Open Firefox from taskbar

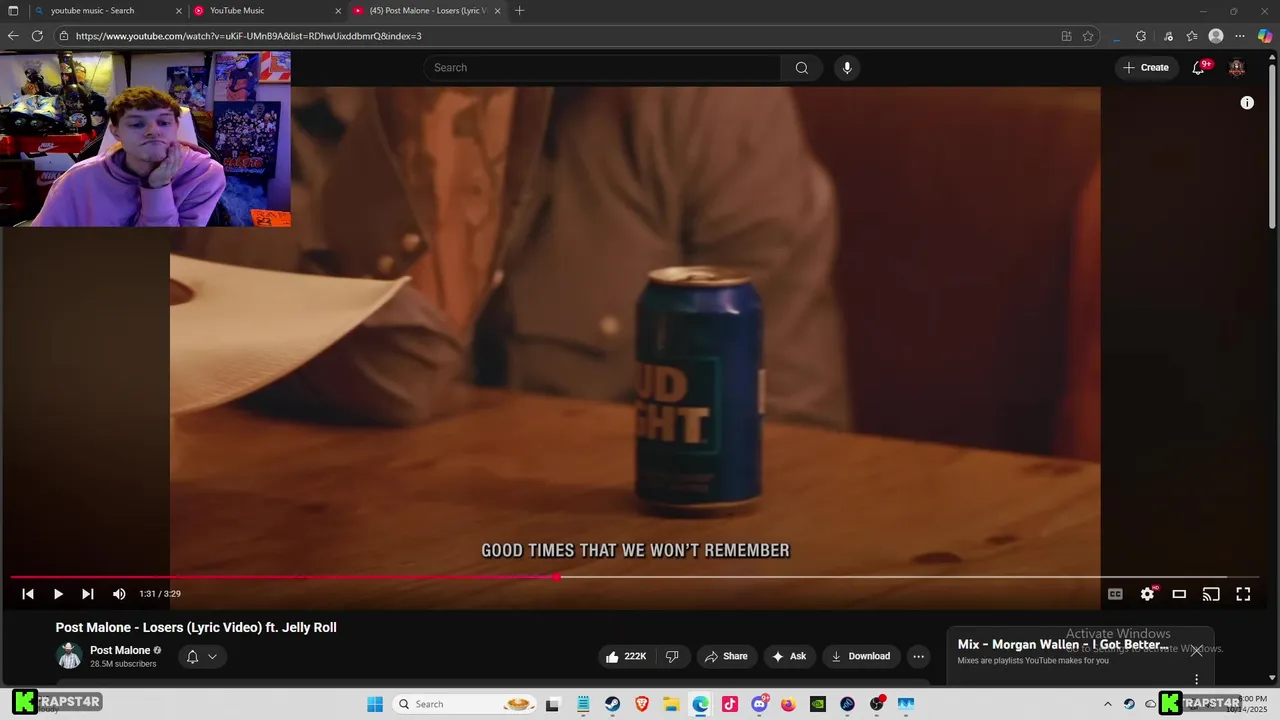[x=788, y=704]
